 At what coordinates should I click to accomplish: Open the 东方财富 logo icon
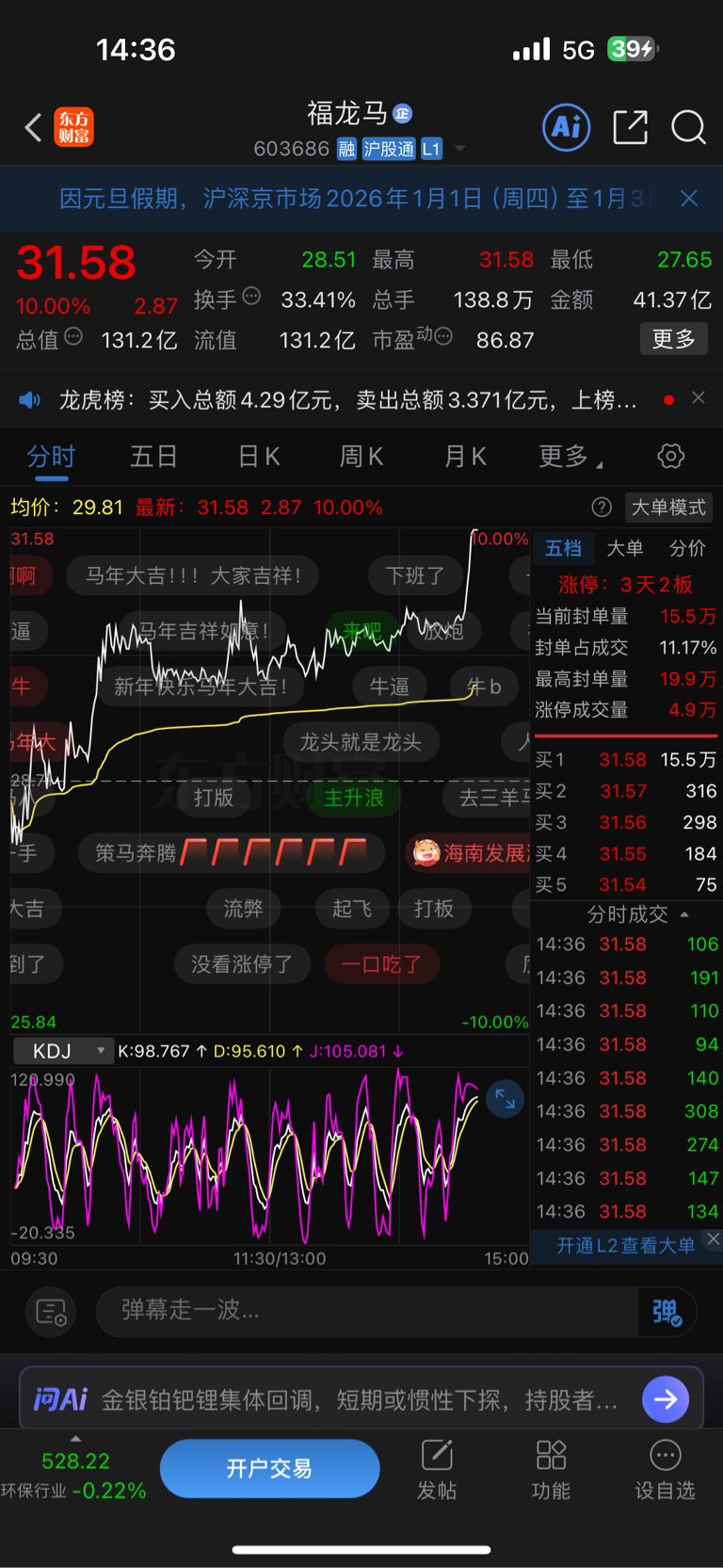coord(73,127)
